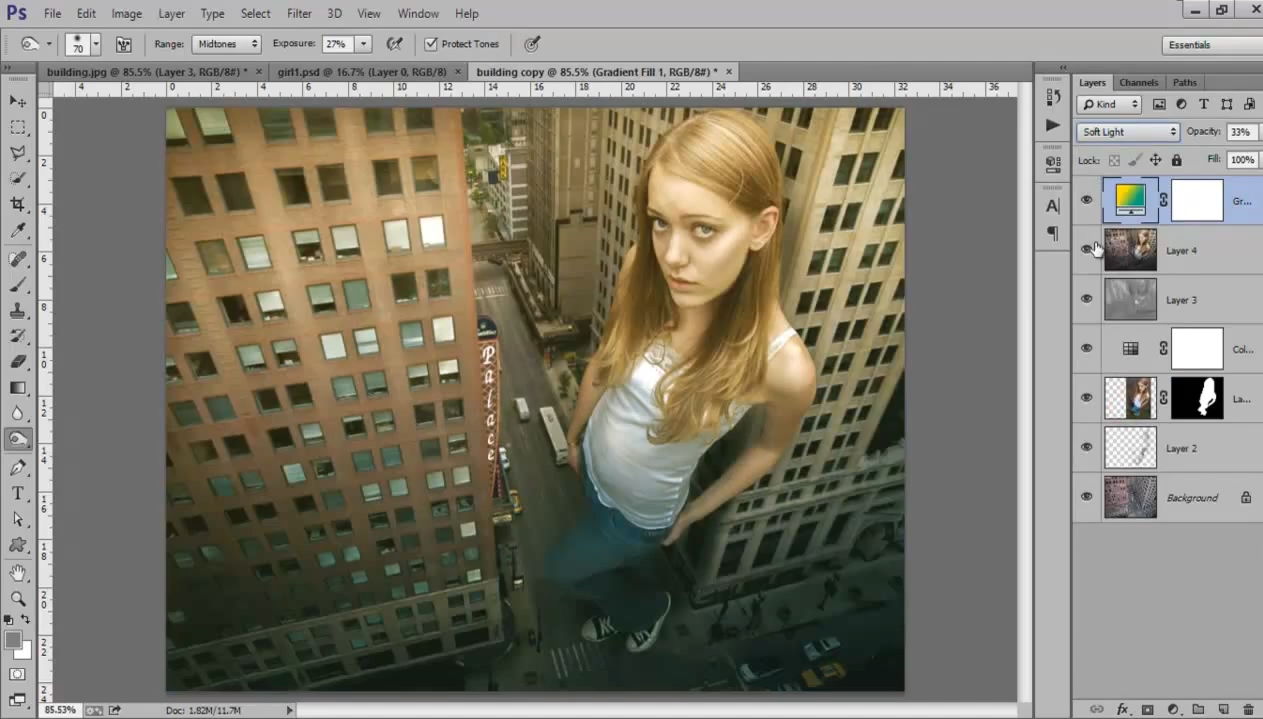Open the Soft Light blend mode dropdown

pyautogui.click(x=1128, y=132)
